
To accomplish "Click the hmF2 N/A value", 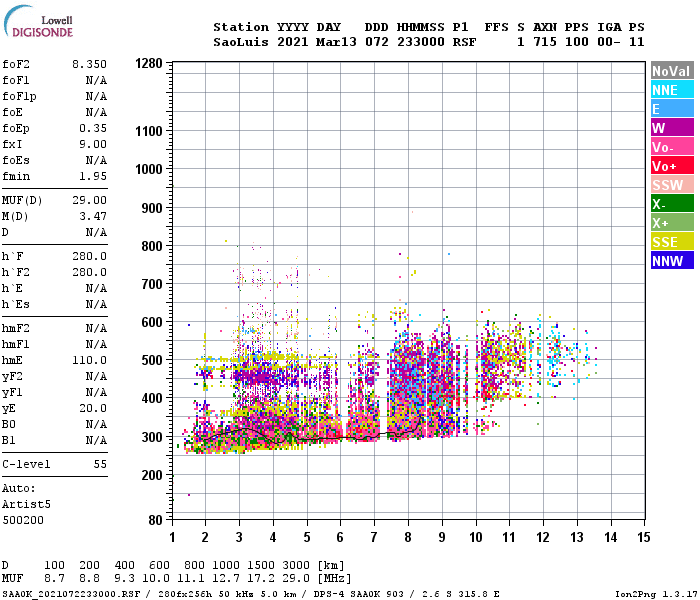I will pos(96,329).
